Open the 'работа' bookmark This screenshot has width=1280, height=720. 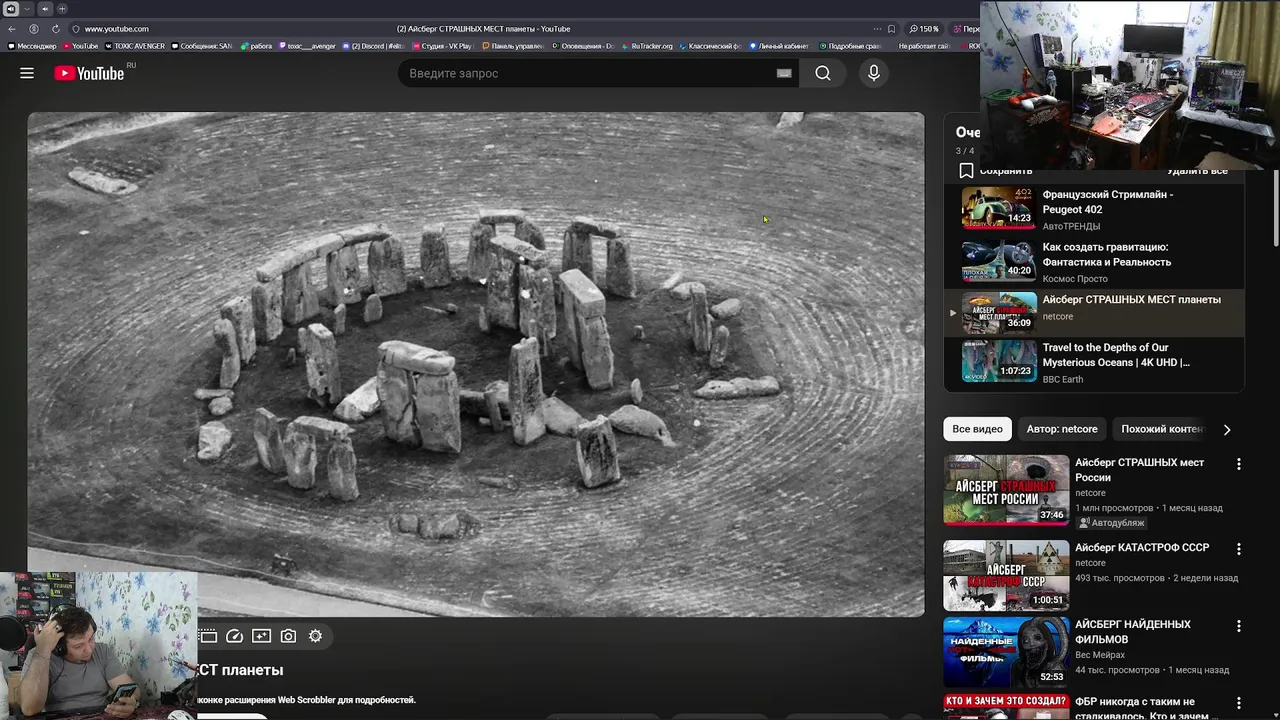pyautogui.click(x=256, y=46)
